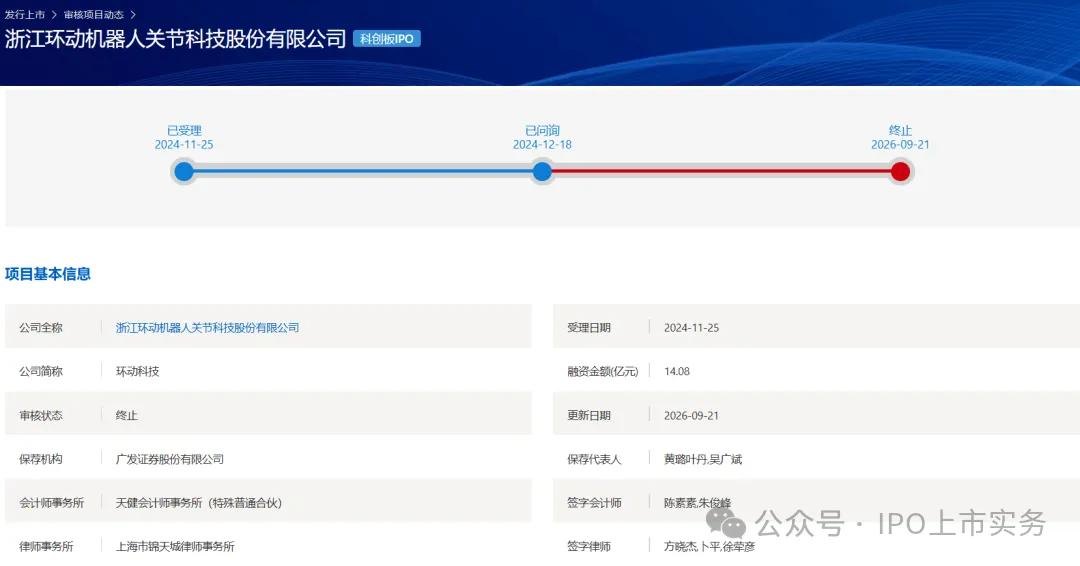The width and height of the screenshot is (1080, 566).
Task: Click the 融资金额(亿元) field label
Action: coord(603,371)
